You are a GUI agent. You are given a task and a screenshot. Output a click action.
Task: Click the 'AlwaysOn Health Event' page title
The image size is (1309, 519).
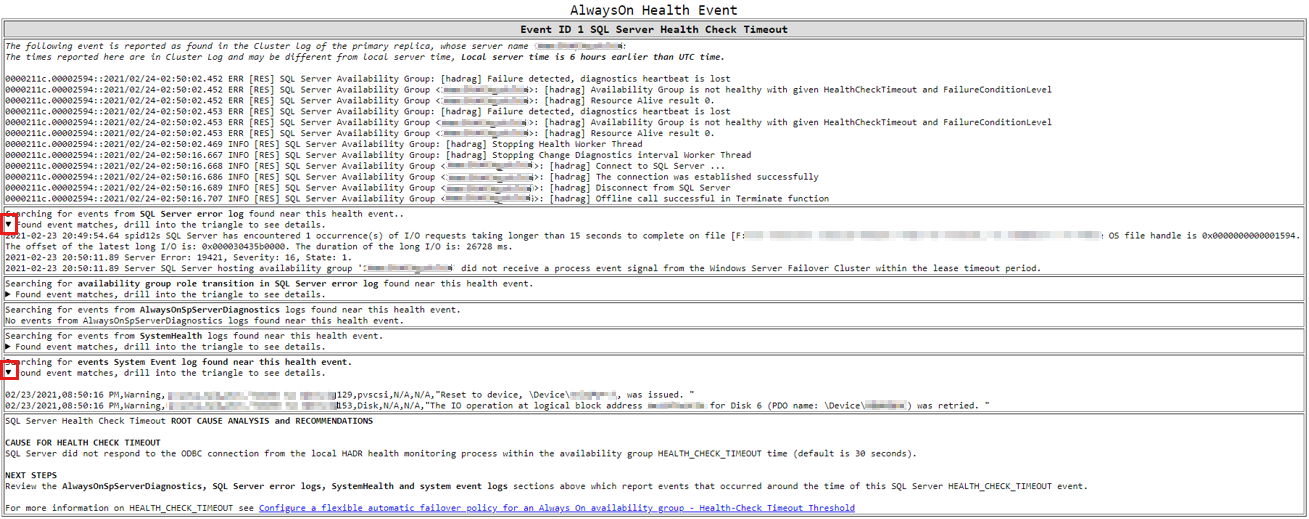[x=654, y=10]
